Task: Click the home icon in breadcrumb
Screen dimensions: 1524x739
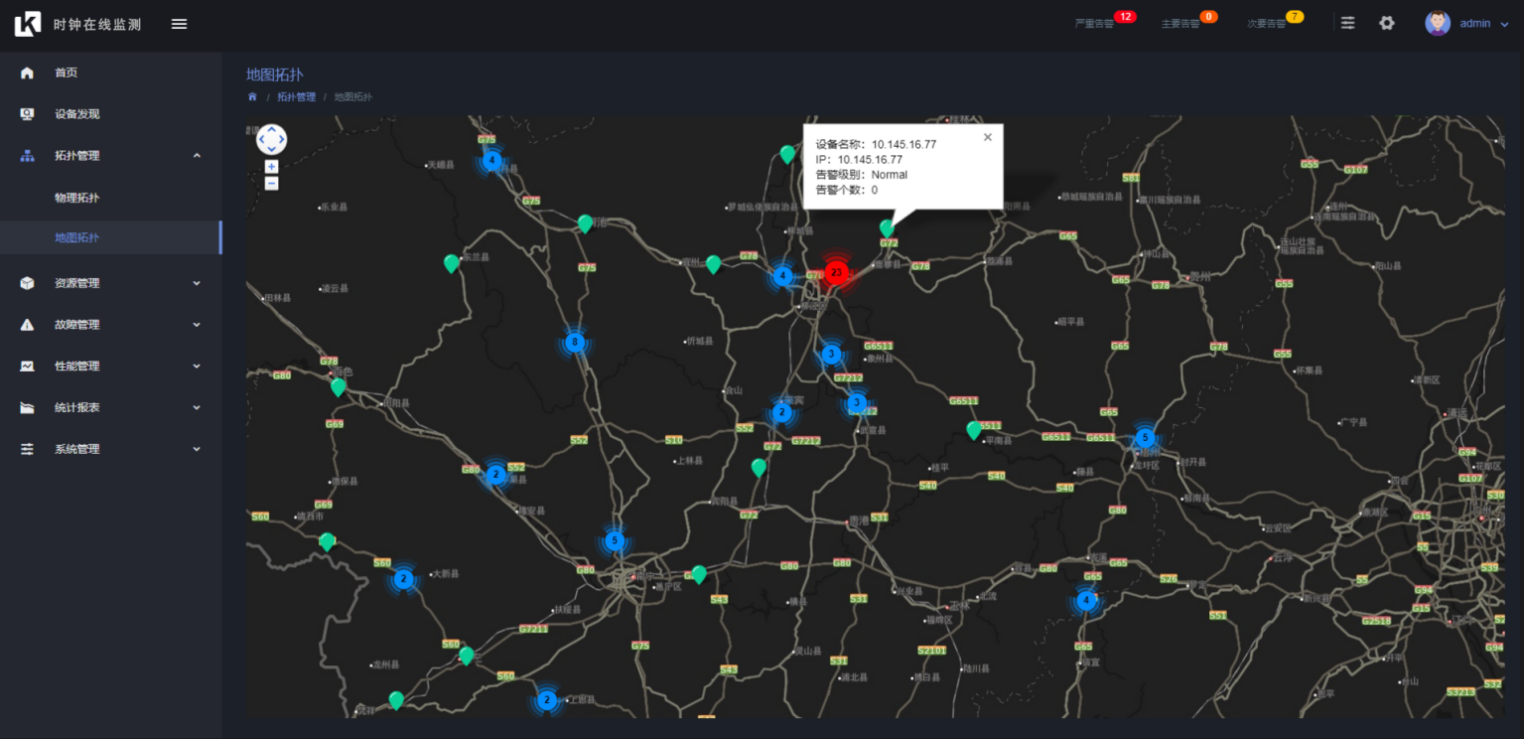Action: 252,97
